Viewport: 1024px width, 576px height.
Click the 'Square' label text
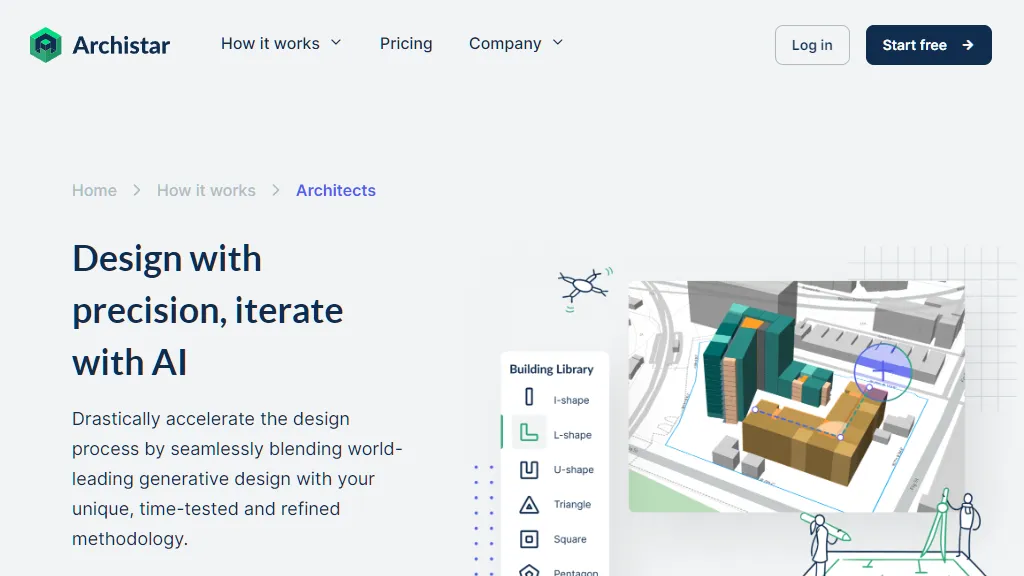(570, 539)
